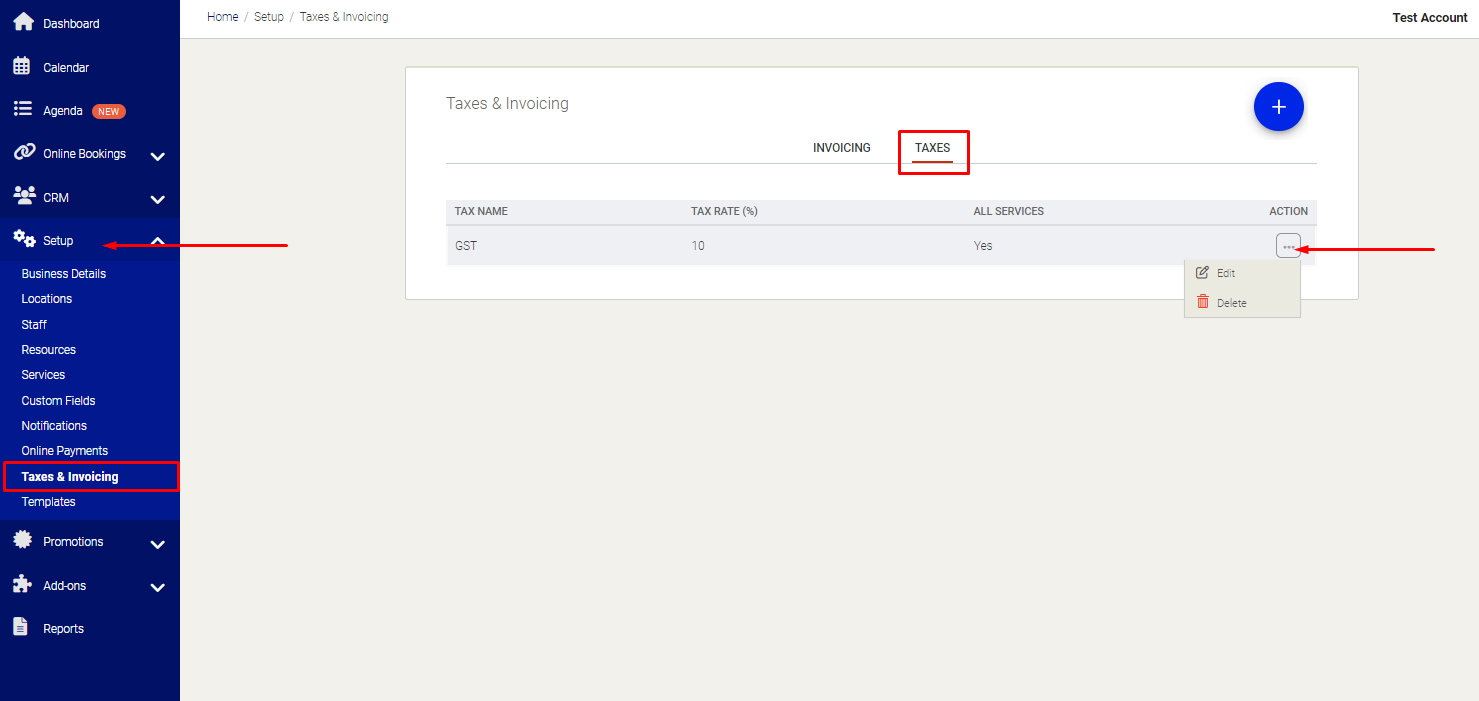The image size is (1479, 701).
Task: Open the GST row actions ellipsis menu
Action: (1288, 245)
